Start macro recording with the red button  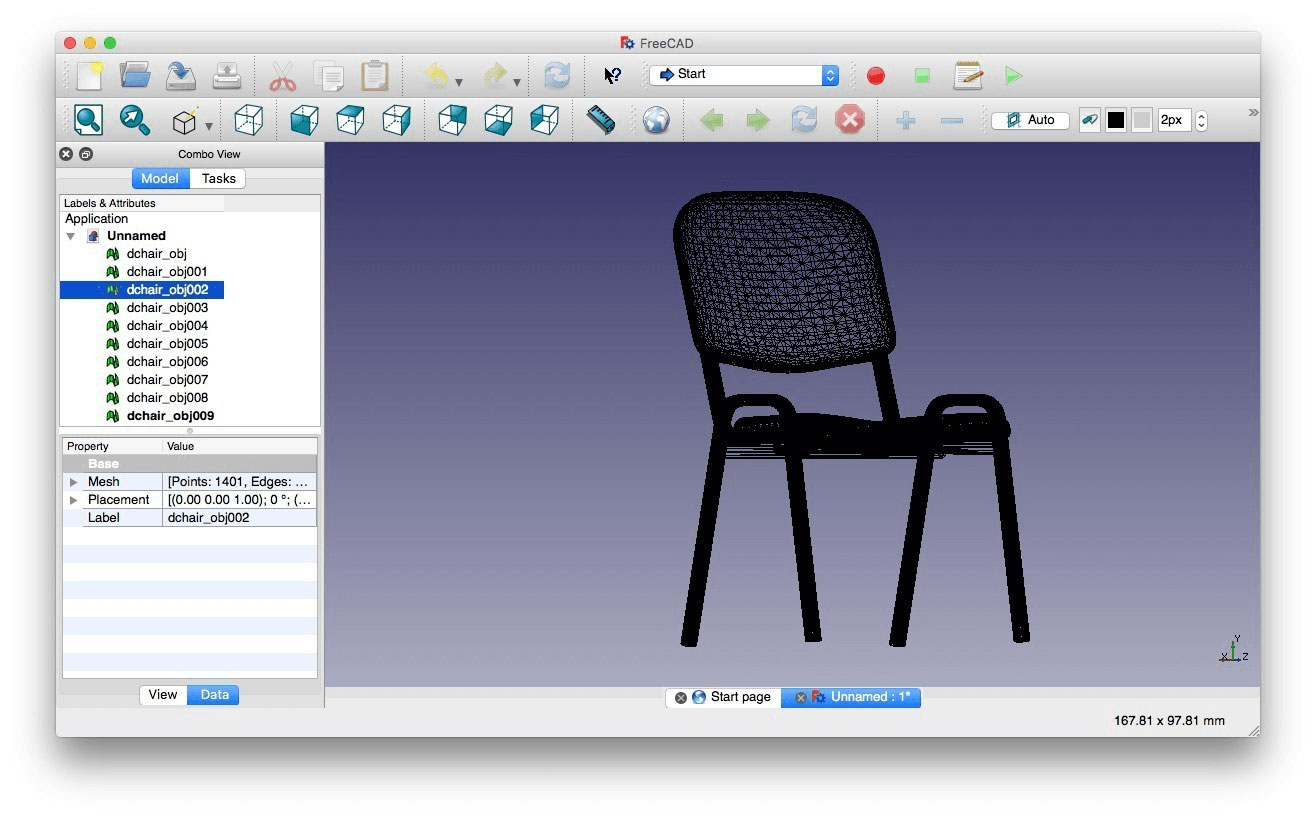click(876, 76)
